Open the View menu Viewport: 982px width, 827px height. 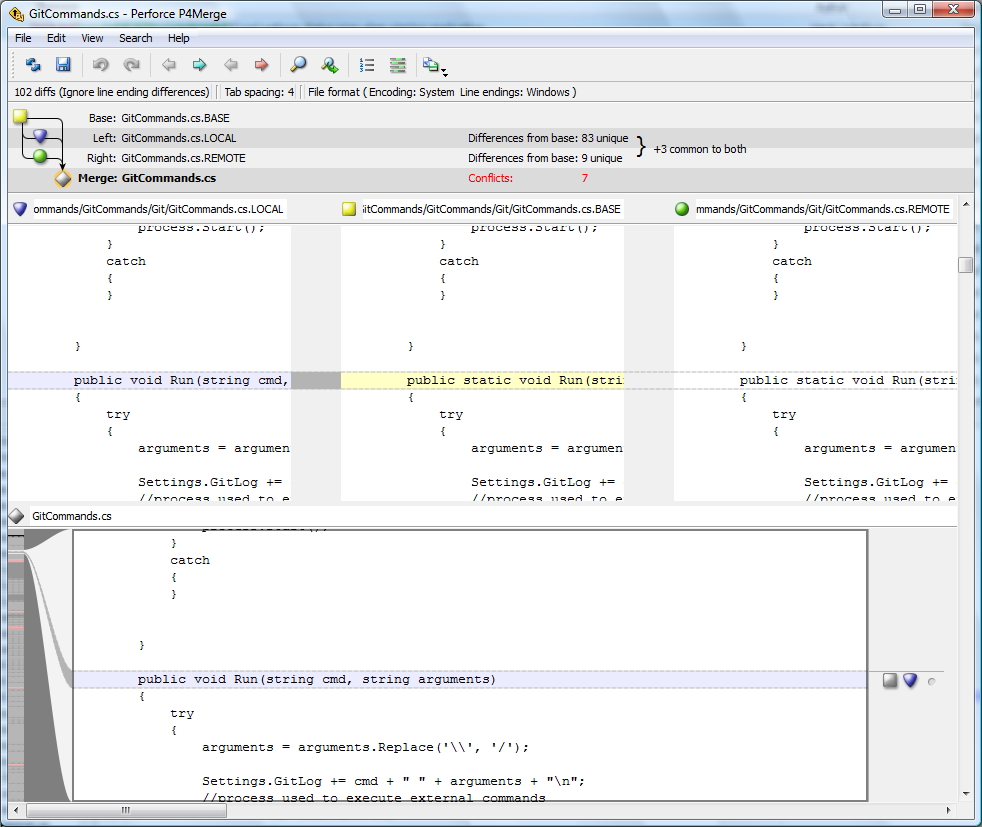[x=92, y=38]
